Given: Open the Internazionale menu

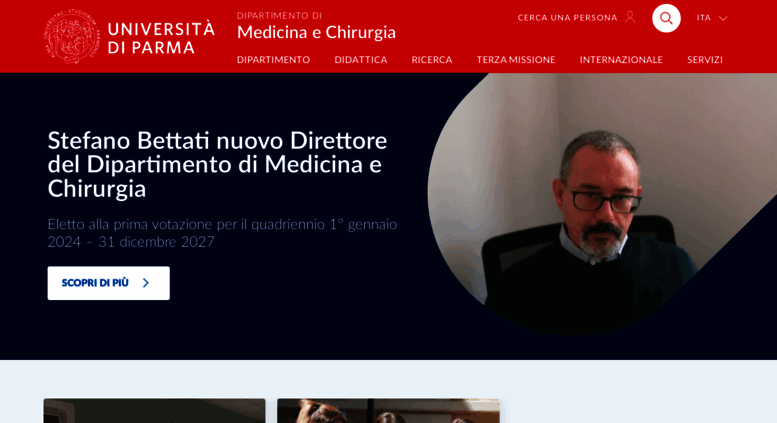Looking at the screenshot, I should click(621, 60).
